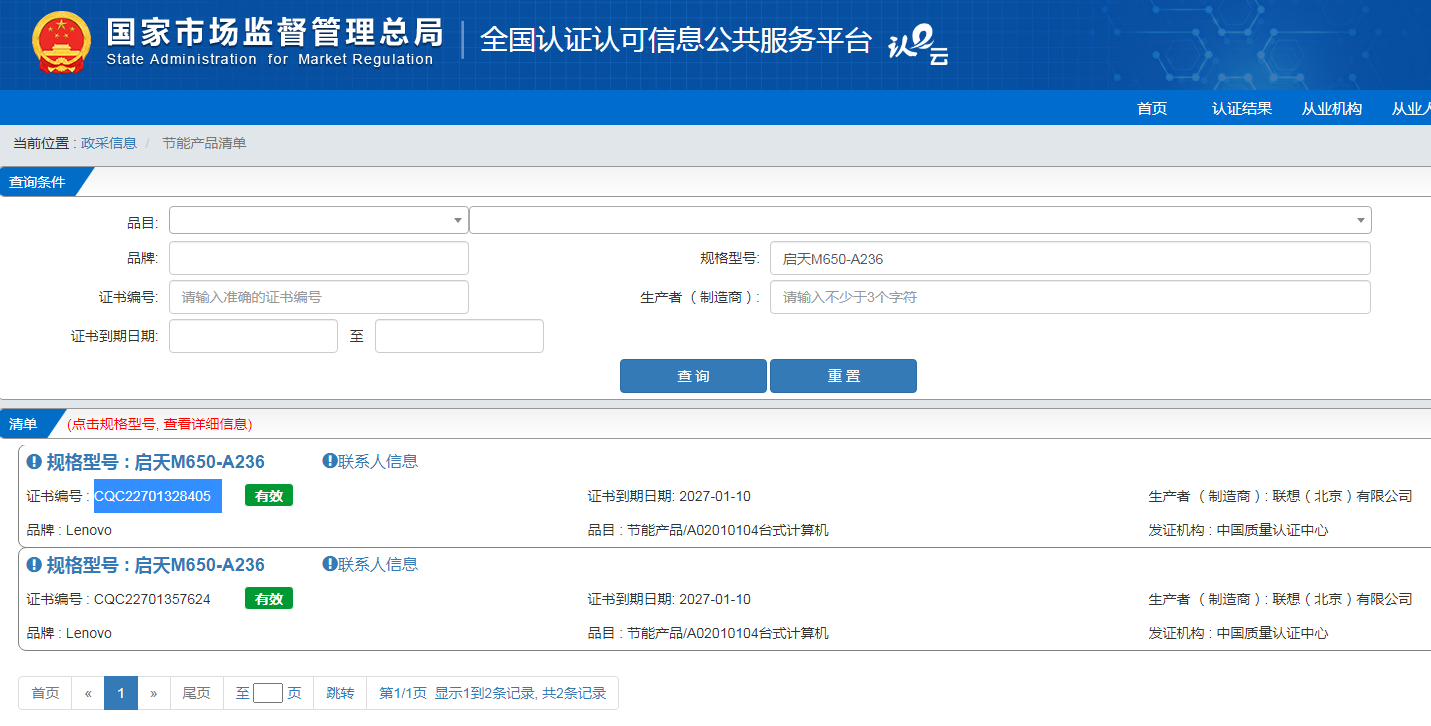
Task: Click info icon of first 联系人信息
Action: click(x=329, y=461)
